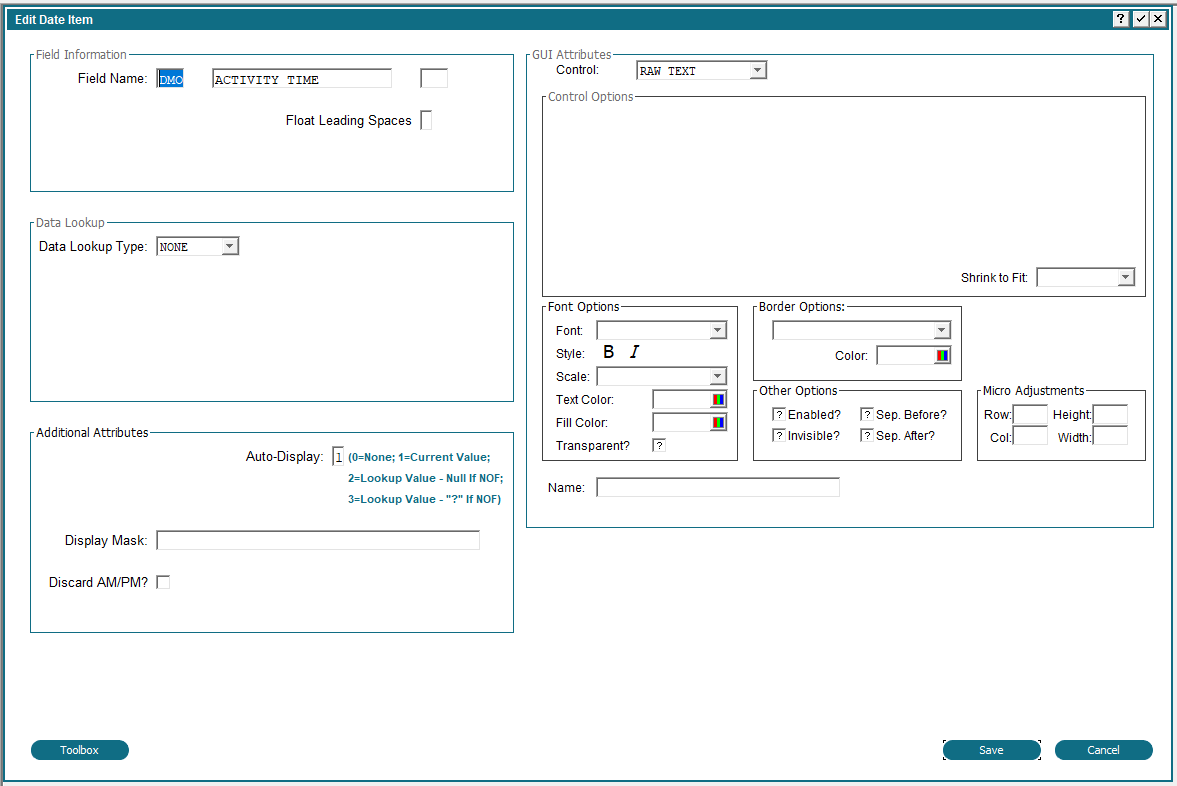Toggle Italic font style
The height and width of the screenshot is (786, 1177).
634,352
